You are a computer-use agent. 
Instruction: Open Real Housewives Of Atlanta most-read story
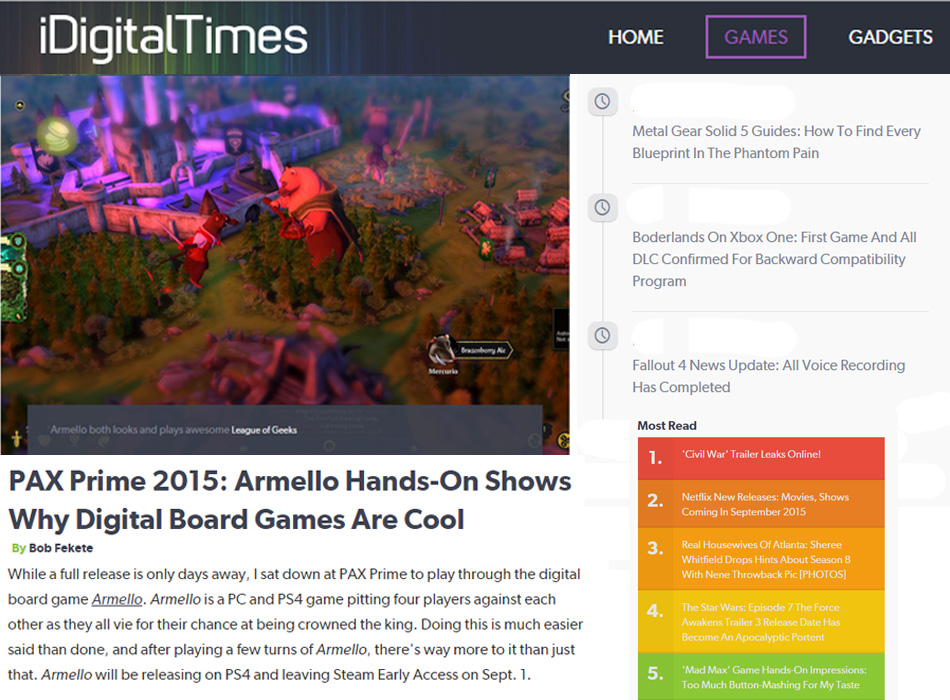pos(765,559)
